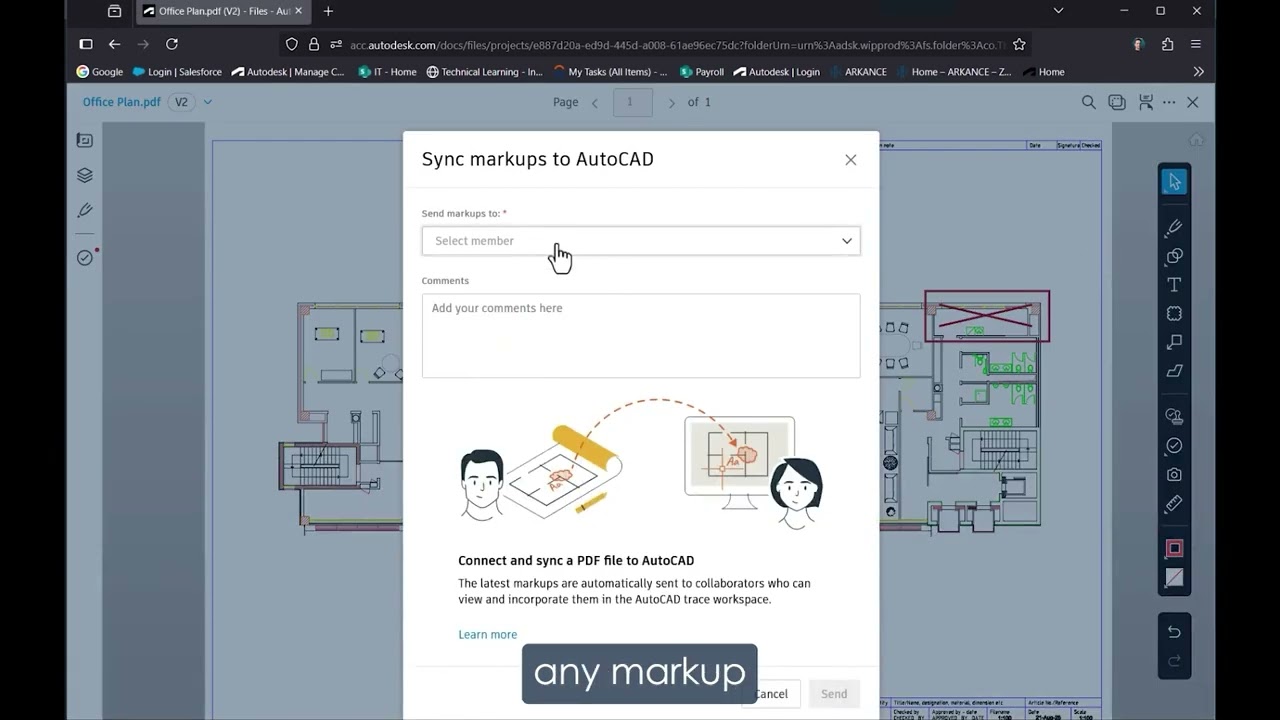Open the stroke color swatch
Screen dimensions: 1280x720
[x=1174, y=548]
